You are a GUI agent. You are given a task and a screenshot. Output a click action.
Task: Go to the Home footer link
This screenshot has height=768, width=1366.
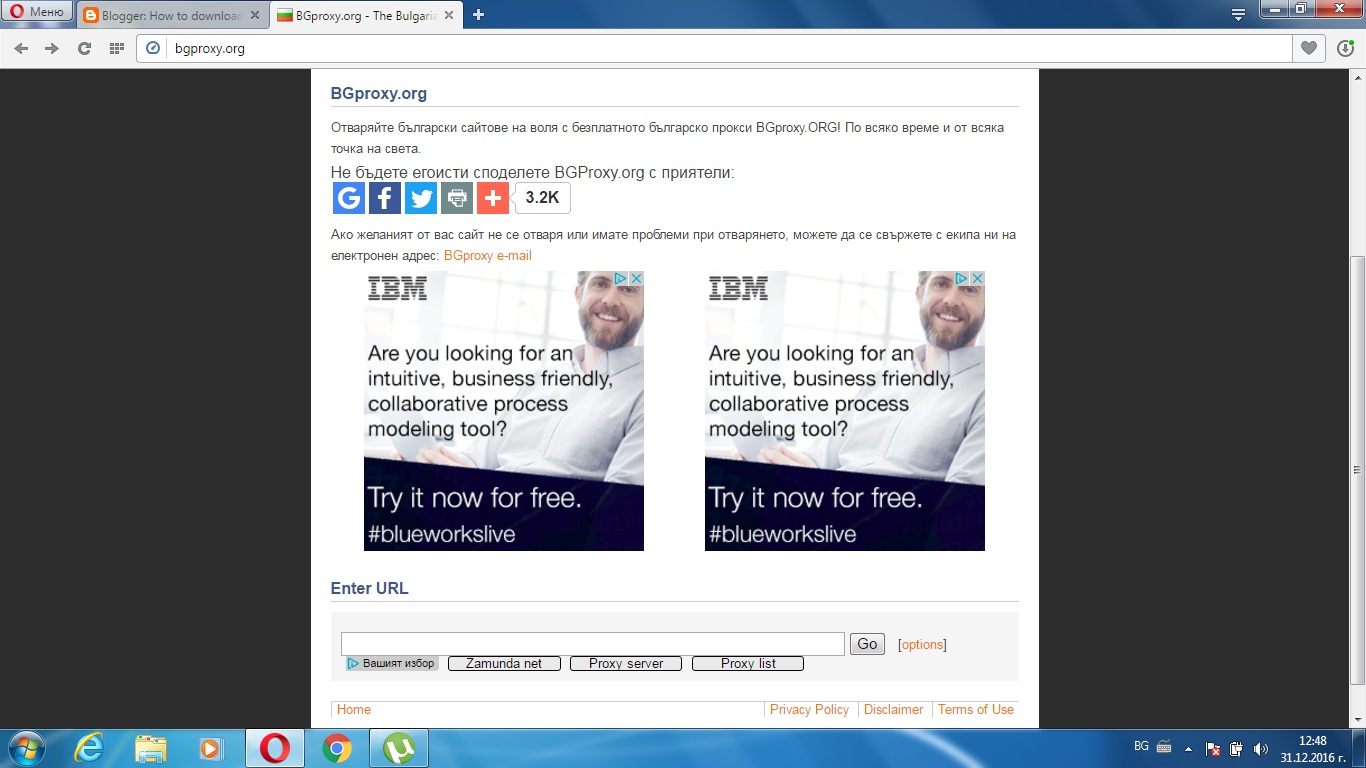point(354,710)
